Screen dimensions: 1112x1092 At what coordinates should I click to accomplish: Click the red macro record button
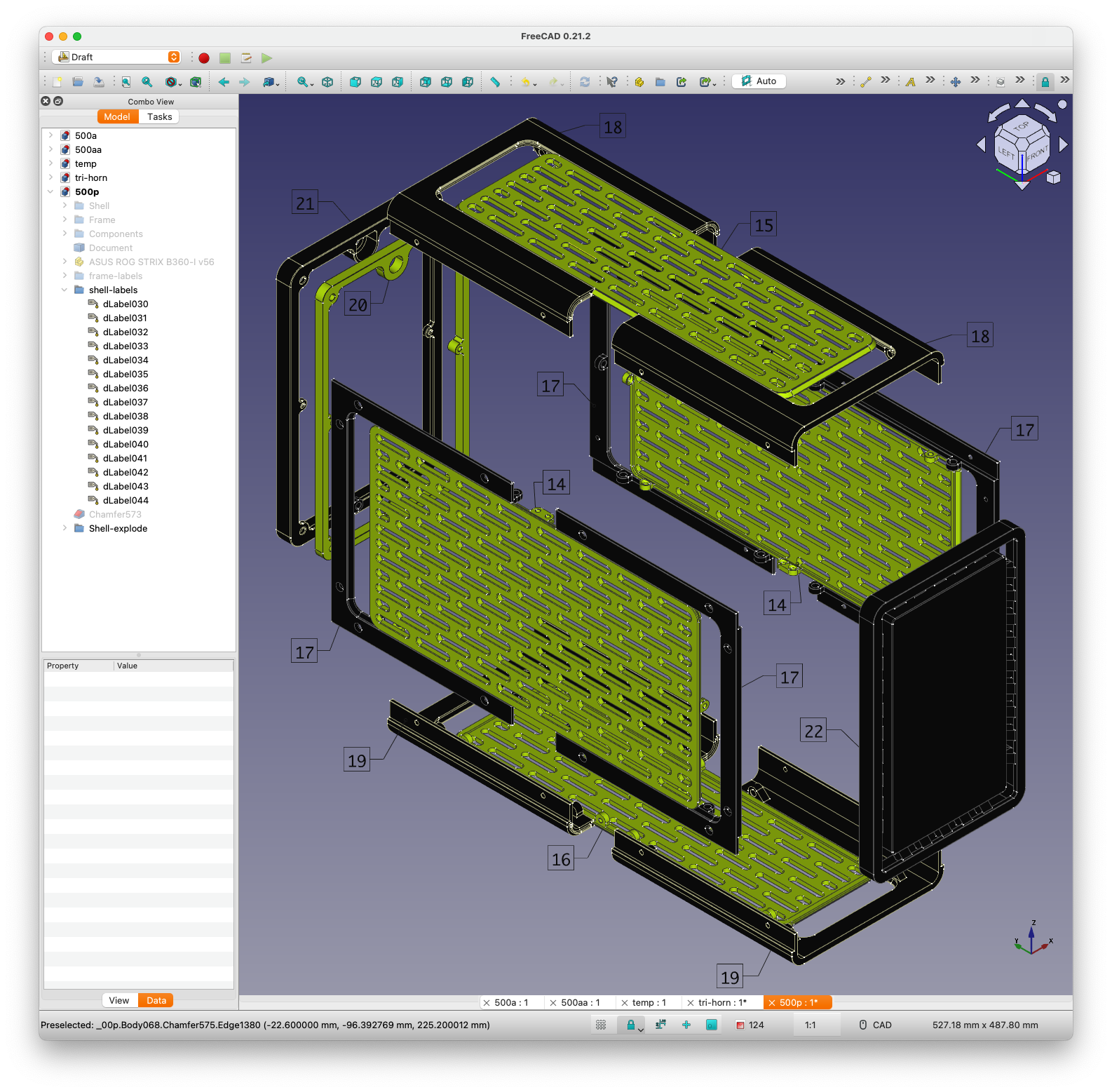tap(204, 58)
